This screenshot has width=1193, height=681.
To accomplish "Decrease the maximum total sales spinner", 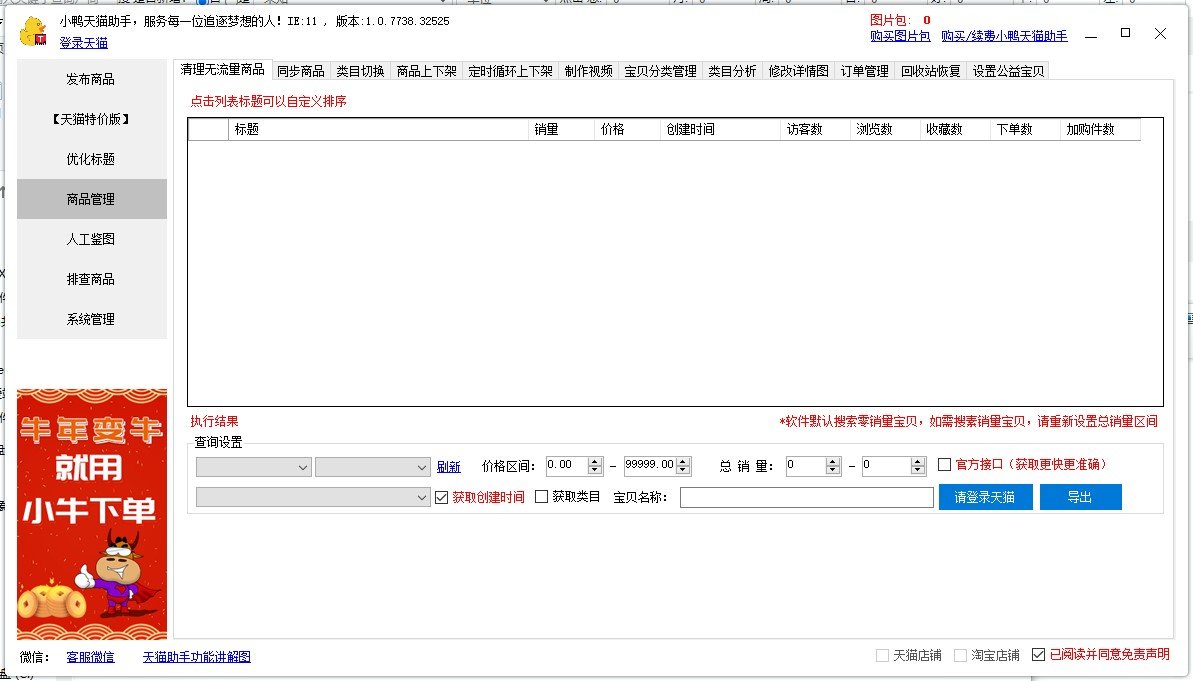I will [918, 471].
